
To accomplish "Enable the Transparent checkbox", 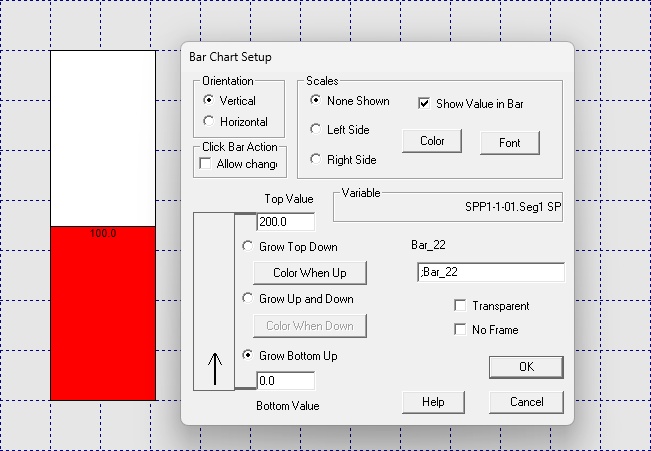I will coord(460,306).
